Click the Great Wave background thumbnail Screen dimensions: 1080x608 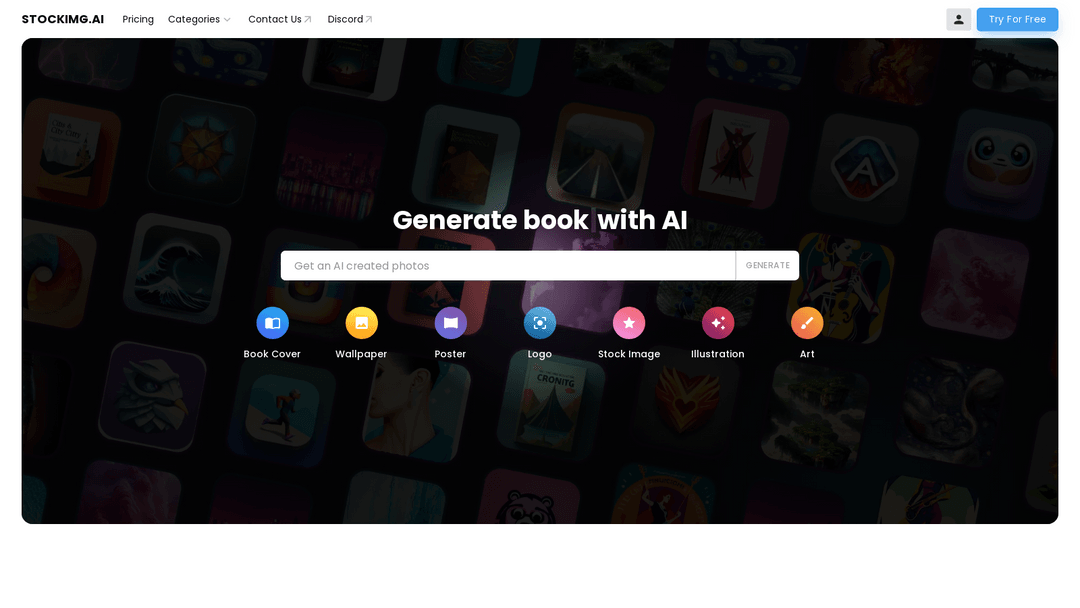click(x=178, y=271)
